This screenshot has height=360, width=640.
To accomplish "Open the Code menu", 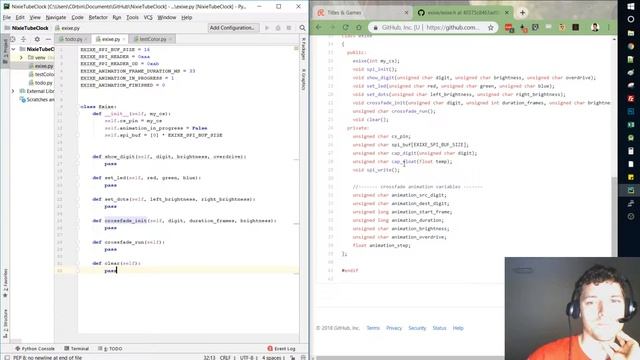I will click(x=77, y=18).
